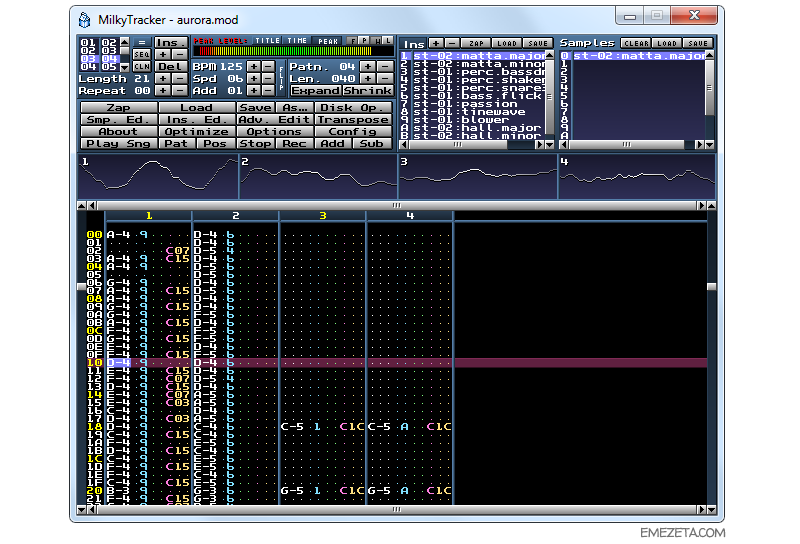The image size is (800, 544).
Task: Toggle the F button beside PEAK
Action: tap(352, 40)
